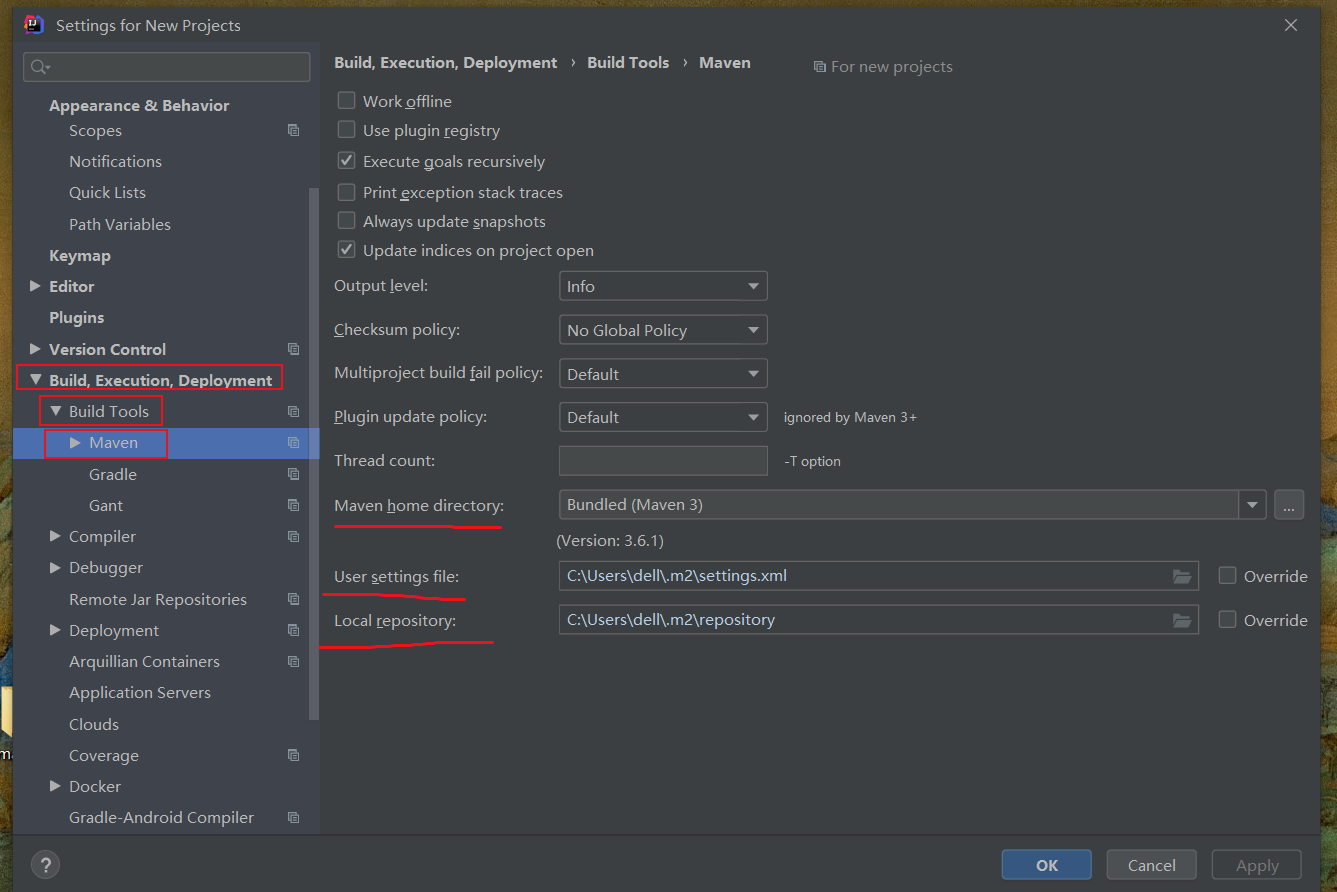The height and width of the screenshot is (892, 1337).
Task: Click Build, Execution, Deployment breadcrumb
Action: tap(445, 62)
